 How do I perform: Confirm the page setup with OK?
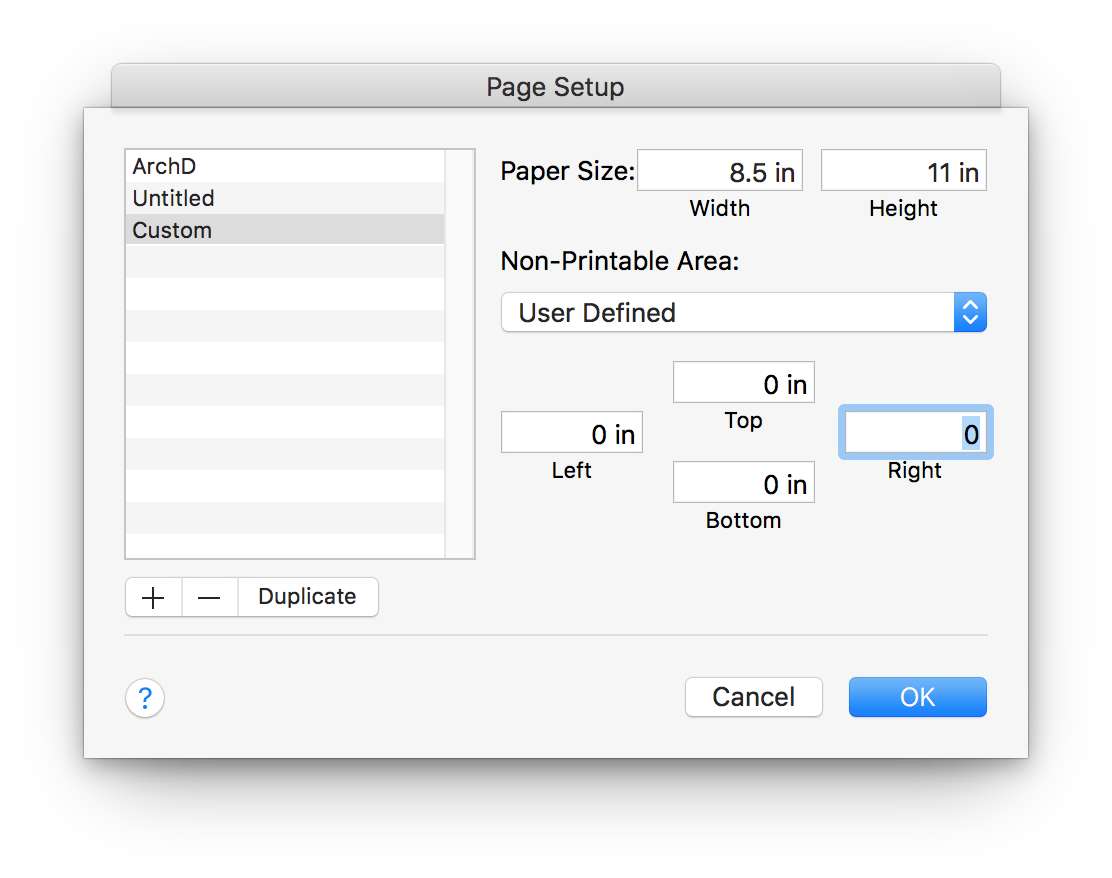coord(917,697)
